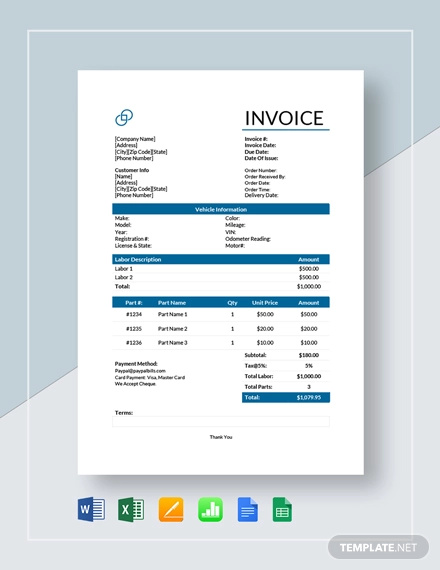This screenshot has width=440, height=570.
Task: Click the 'Registration #:' field label
Action: click(132, 239)
